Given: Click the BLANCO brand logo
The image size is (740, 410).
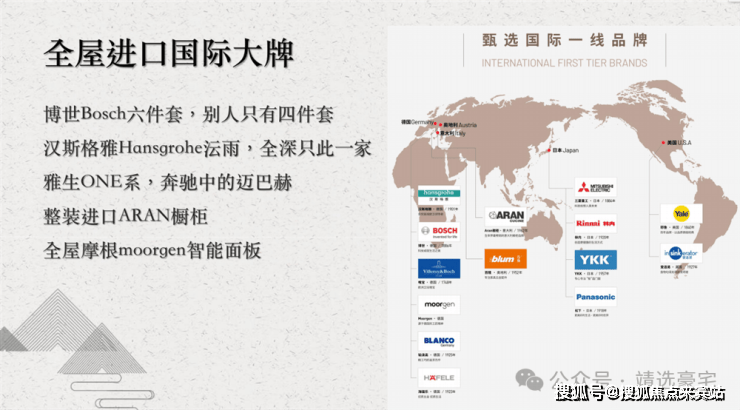Looking at the screenshot, I should tap(439, 341).
